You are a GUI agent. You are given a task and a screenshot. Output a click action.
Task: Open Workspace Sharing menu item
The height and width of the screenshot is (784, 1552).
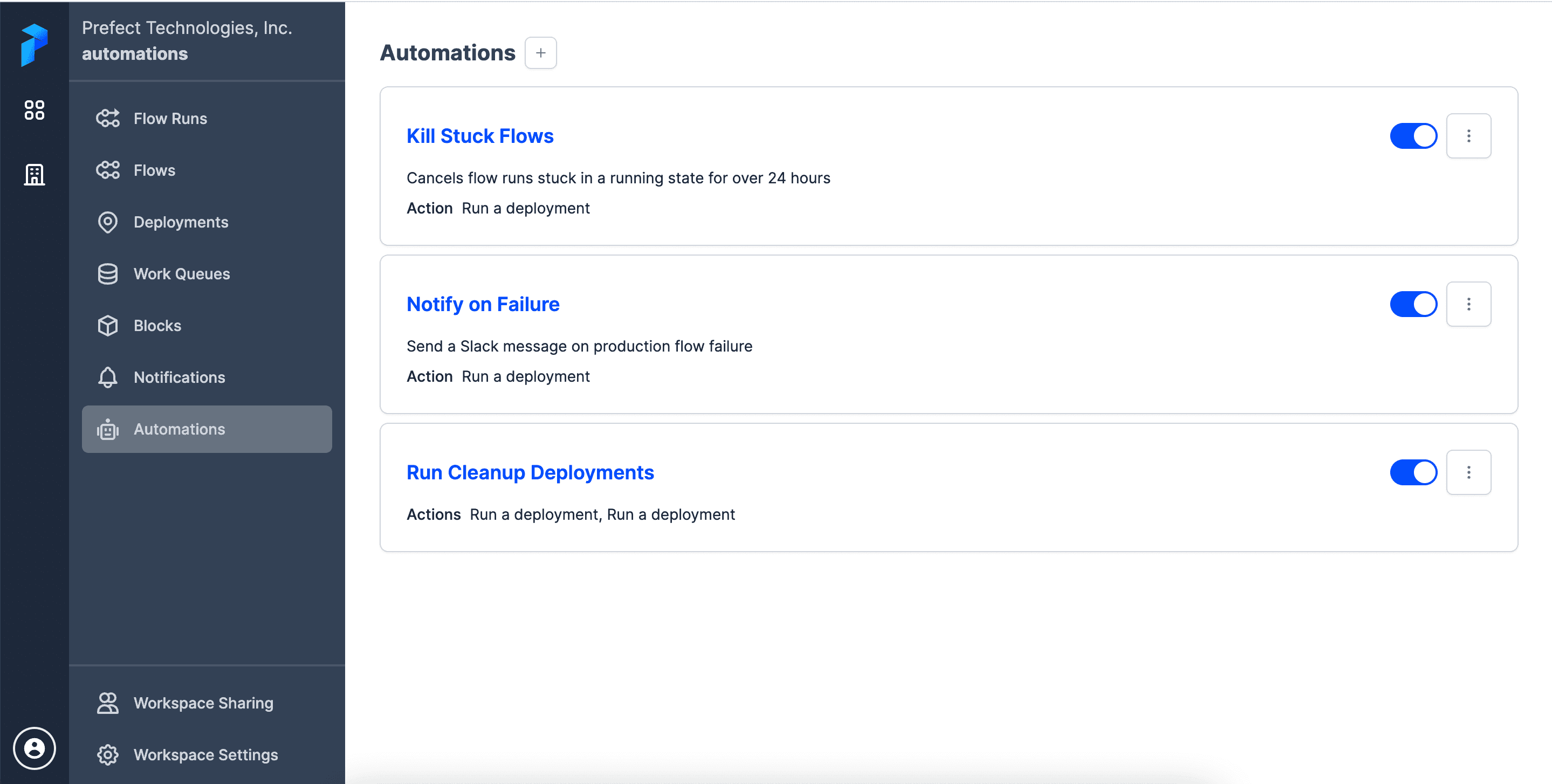pos(203,703)
